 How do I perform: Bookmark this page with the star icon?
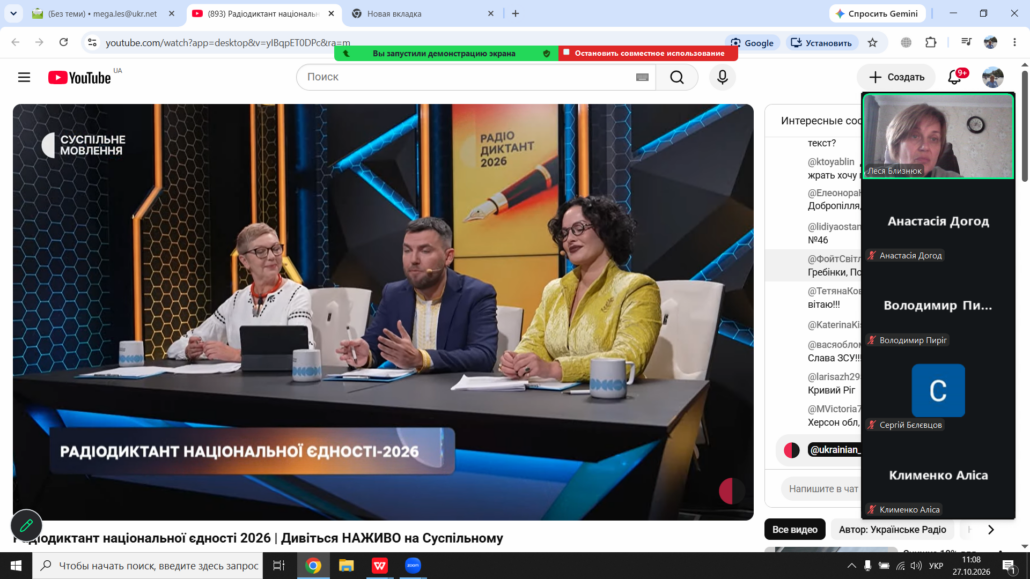pyautogui.click(x=872, y=43)
